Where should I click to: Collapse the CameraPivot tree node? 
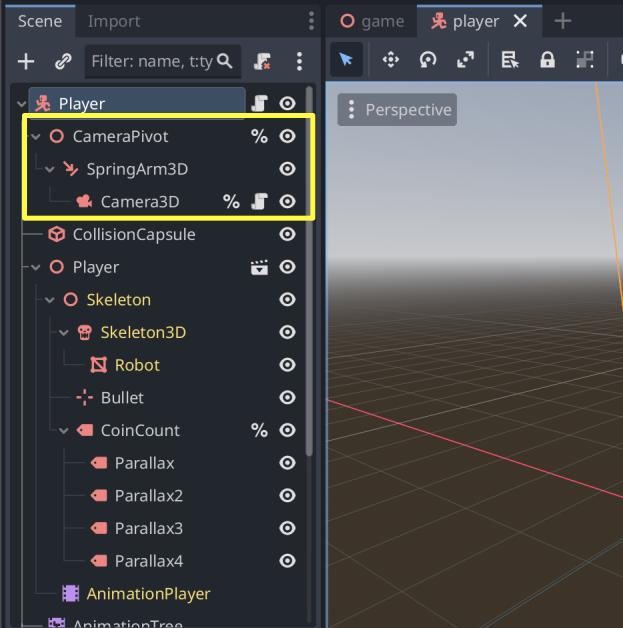pos(36,136)
